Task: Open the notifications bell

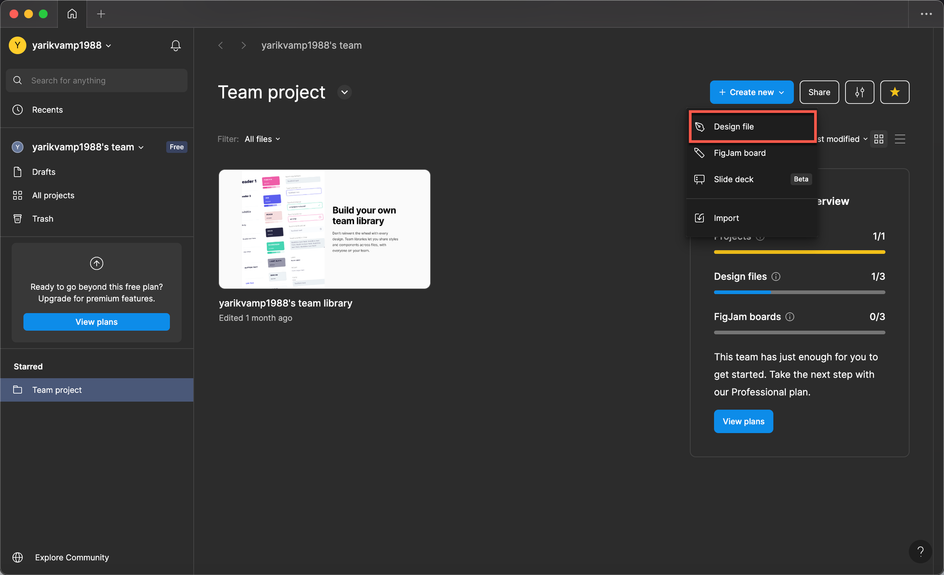Action: point(175,46)
